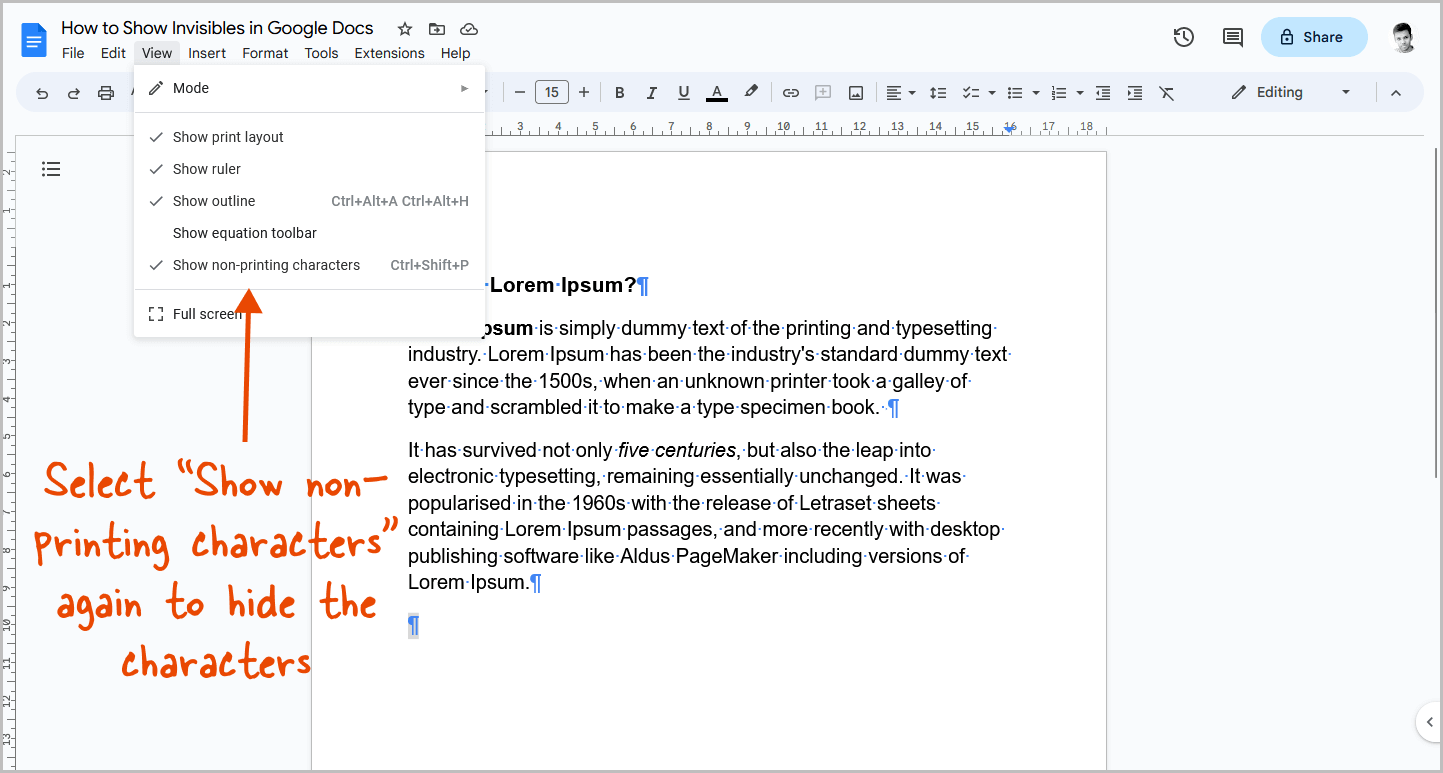Apply Italic formatting
The height and width of the screenshot is (773, 1443).
tap(651, 92)
